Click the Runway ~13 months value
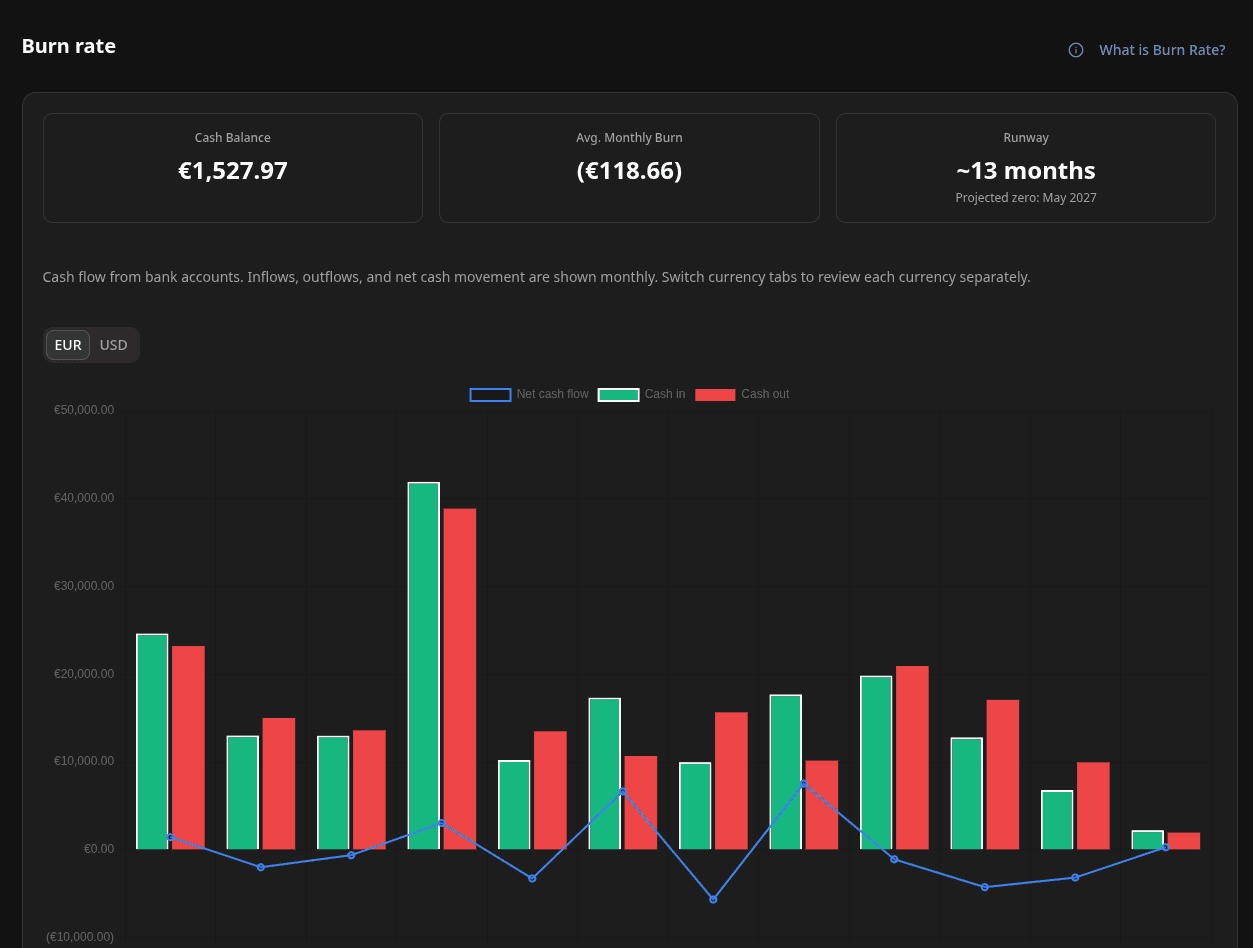The image size is (1253, 948). [1026, 171]
